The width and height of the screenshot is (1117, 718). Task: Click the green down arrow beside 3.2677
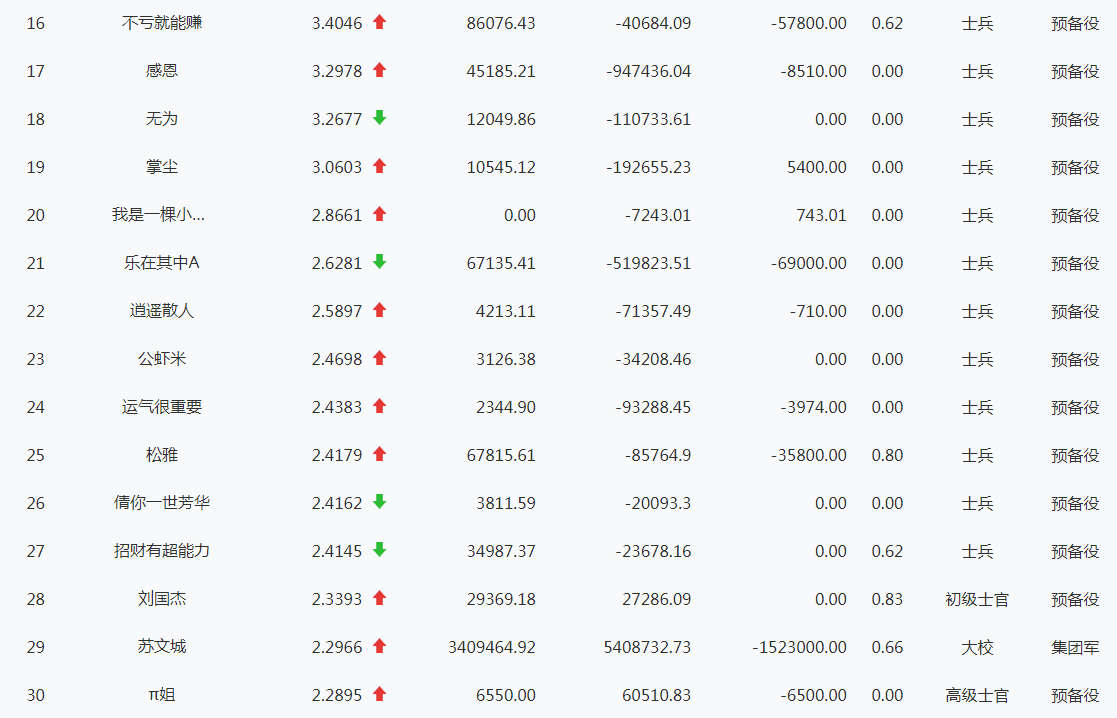[x=379, y=118]
